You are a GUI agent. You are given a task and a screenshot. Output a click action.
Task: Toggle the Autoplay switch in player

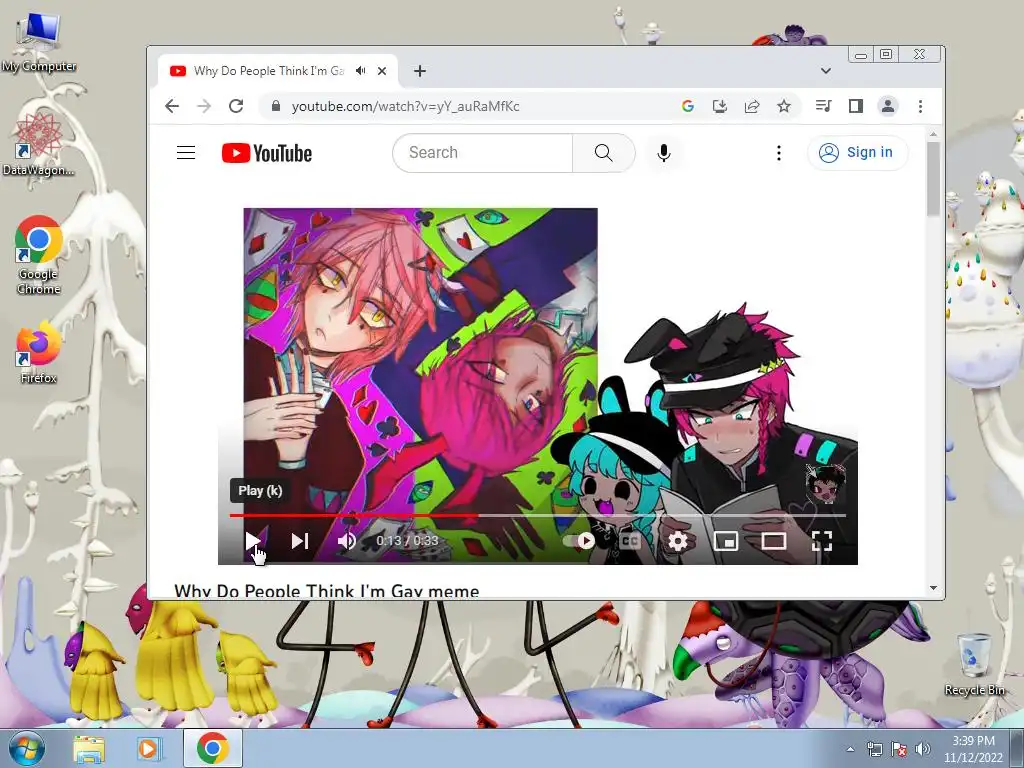579,541
